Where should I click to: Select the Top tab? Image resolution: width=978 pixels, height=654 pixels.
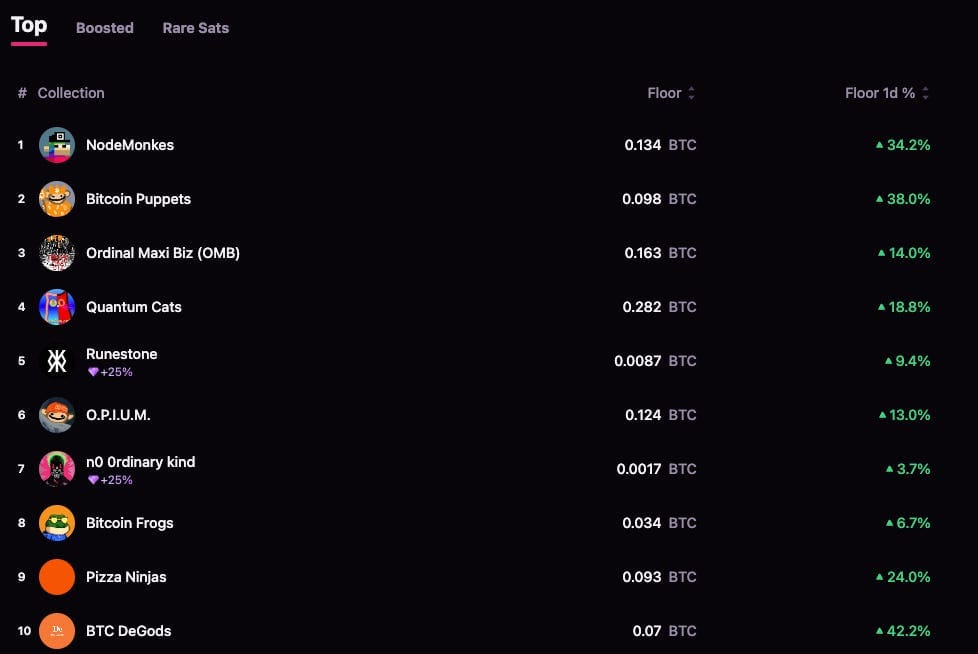tap(29, 26)
